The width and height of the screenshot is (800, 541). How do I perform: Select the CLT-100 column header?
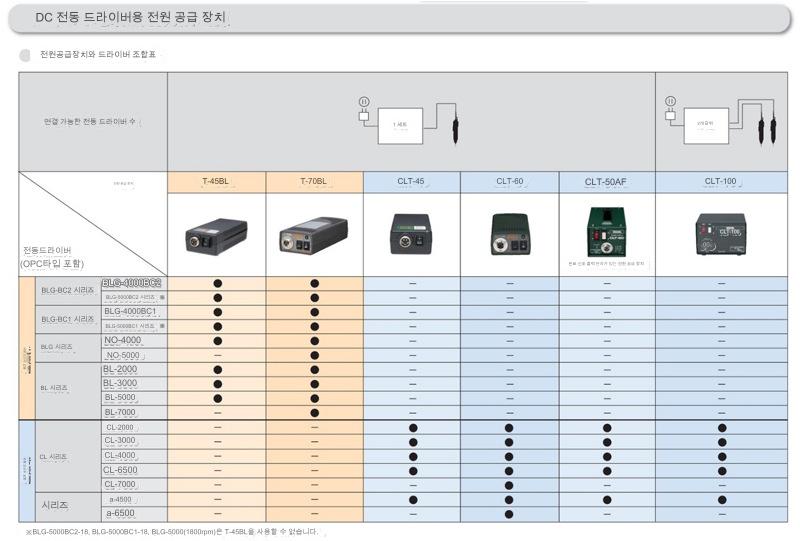click(721, 182)
